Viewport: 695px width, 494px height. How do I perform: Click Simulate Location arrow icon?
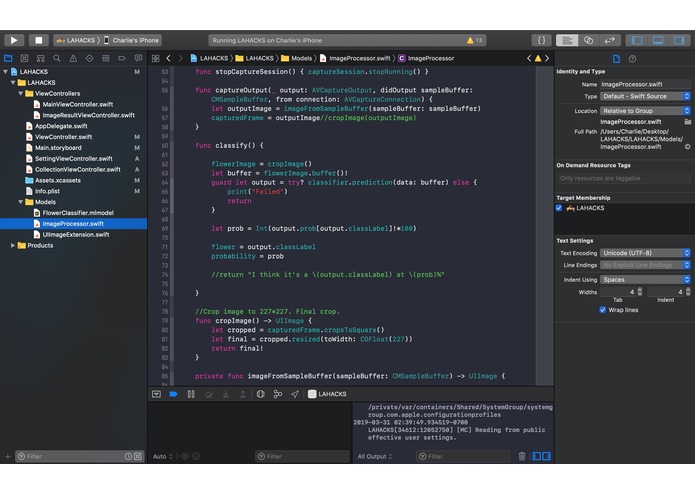[295, 394]
